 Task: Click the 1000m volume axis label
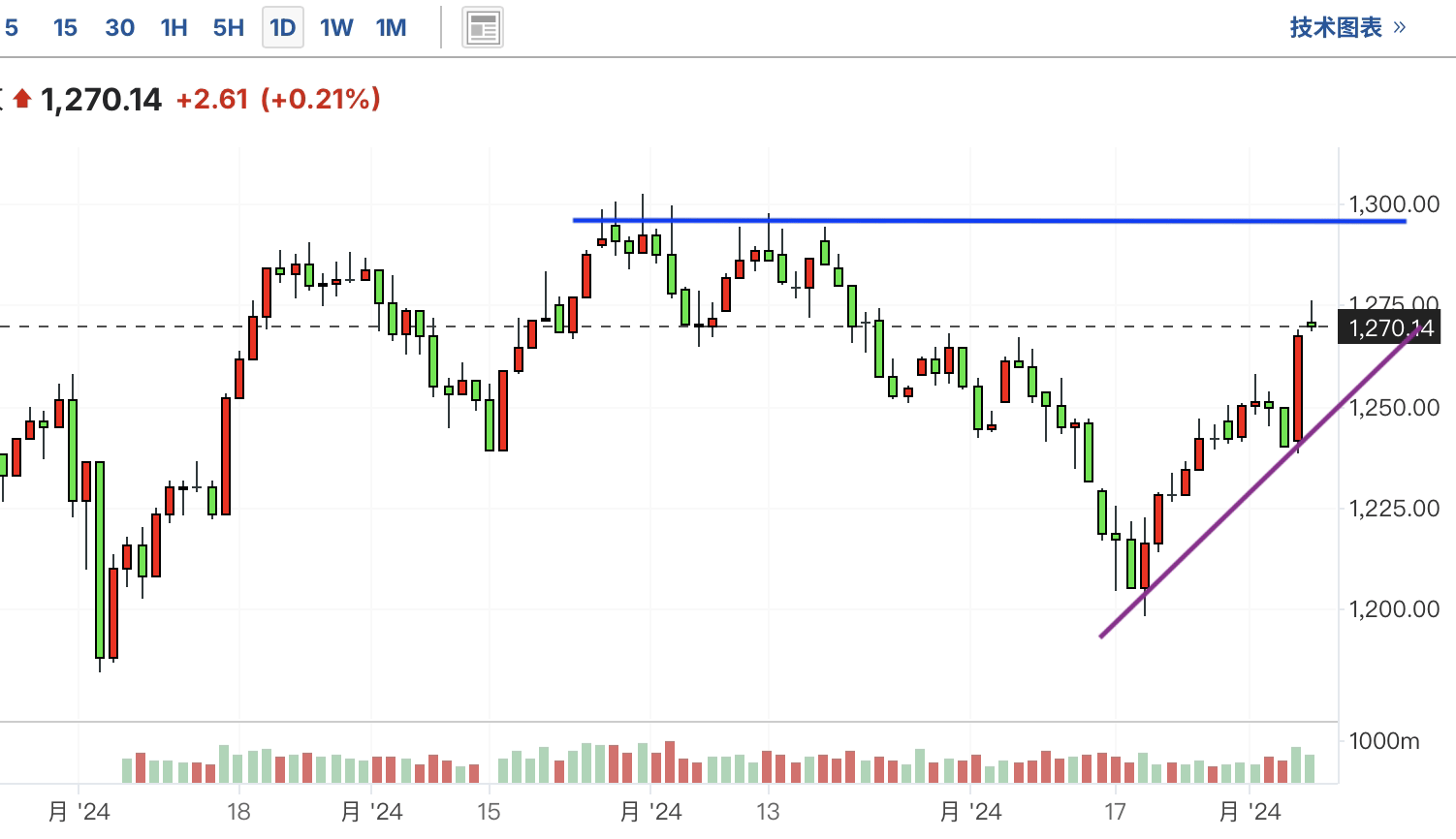coord(1384,741)
